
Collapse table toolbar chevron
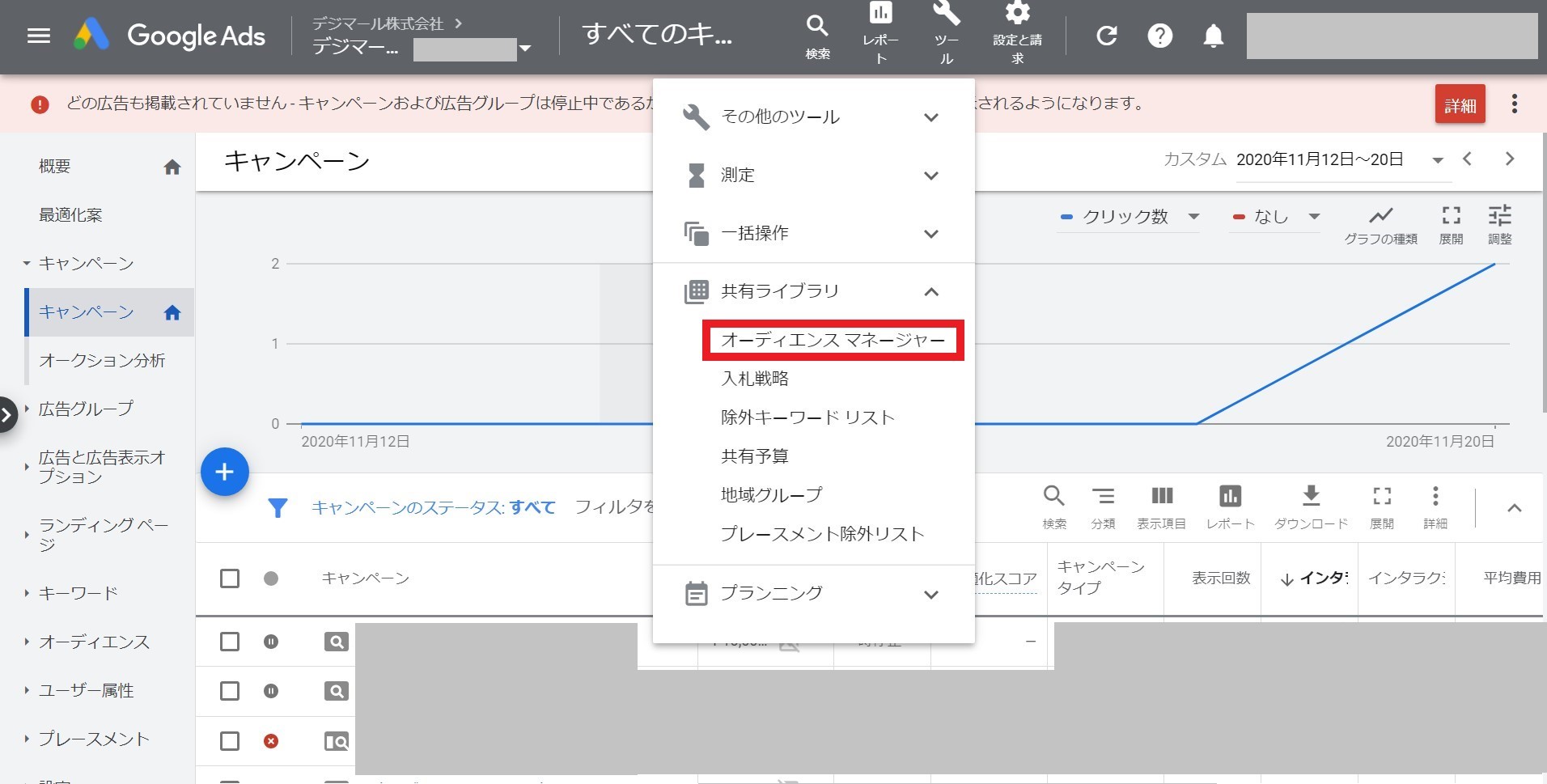(x=1514, y=508)
